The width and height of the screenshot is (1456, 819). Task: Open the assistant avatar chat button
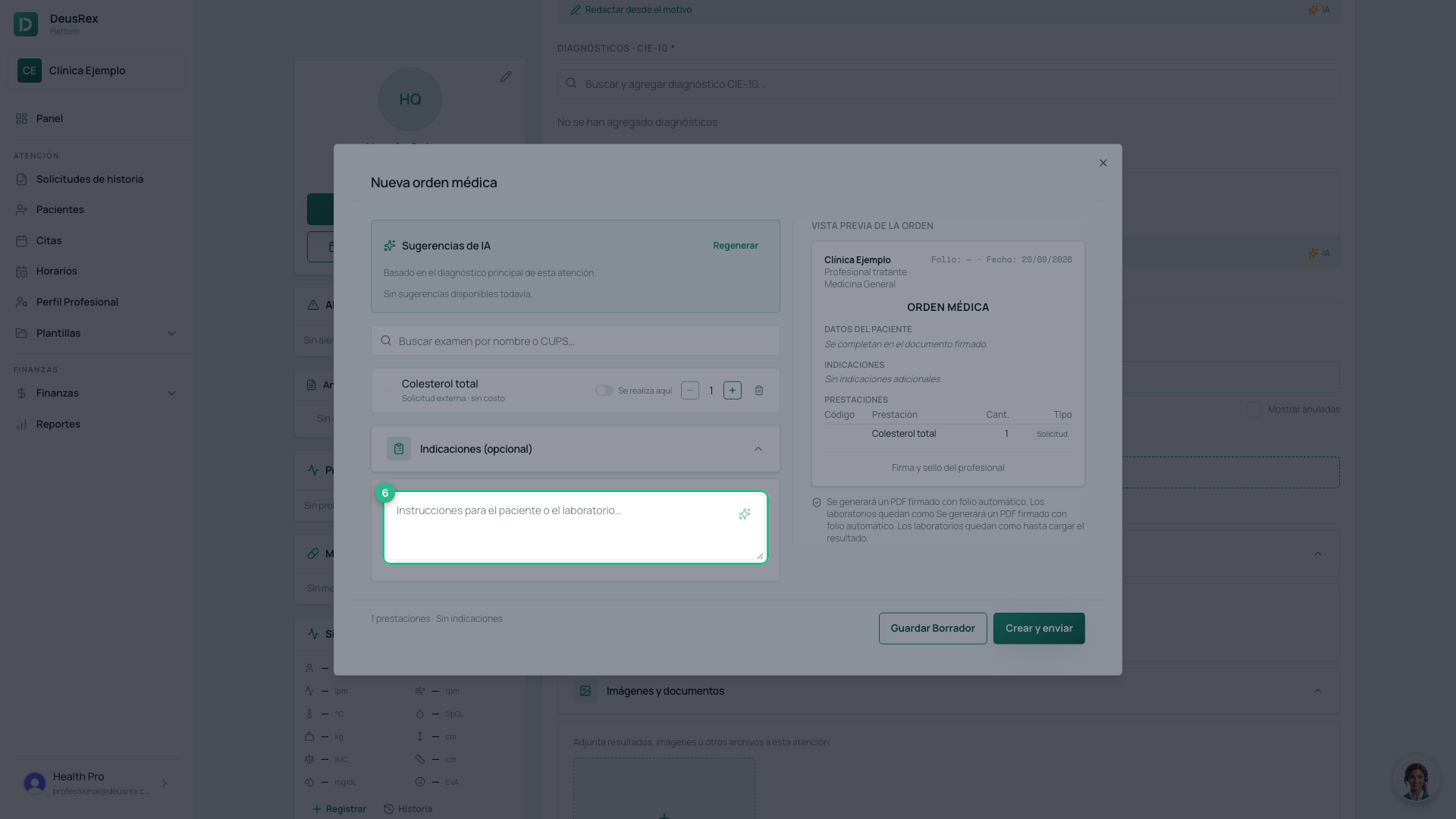[x=1417, y=780]
